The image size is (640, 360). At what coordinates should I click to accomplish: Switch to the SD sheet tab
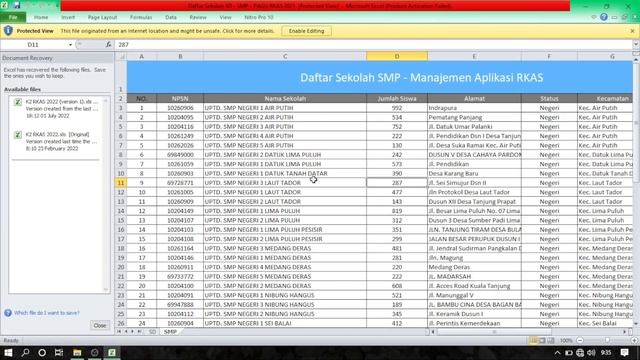(x=152, y=332)
